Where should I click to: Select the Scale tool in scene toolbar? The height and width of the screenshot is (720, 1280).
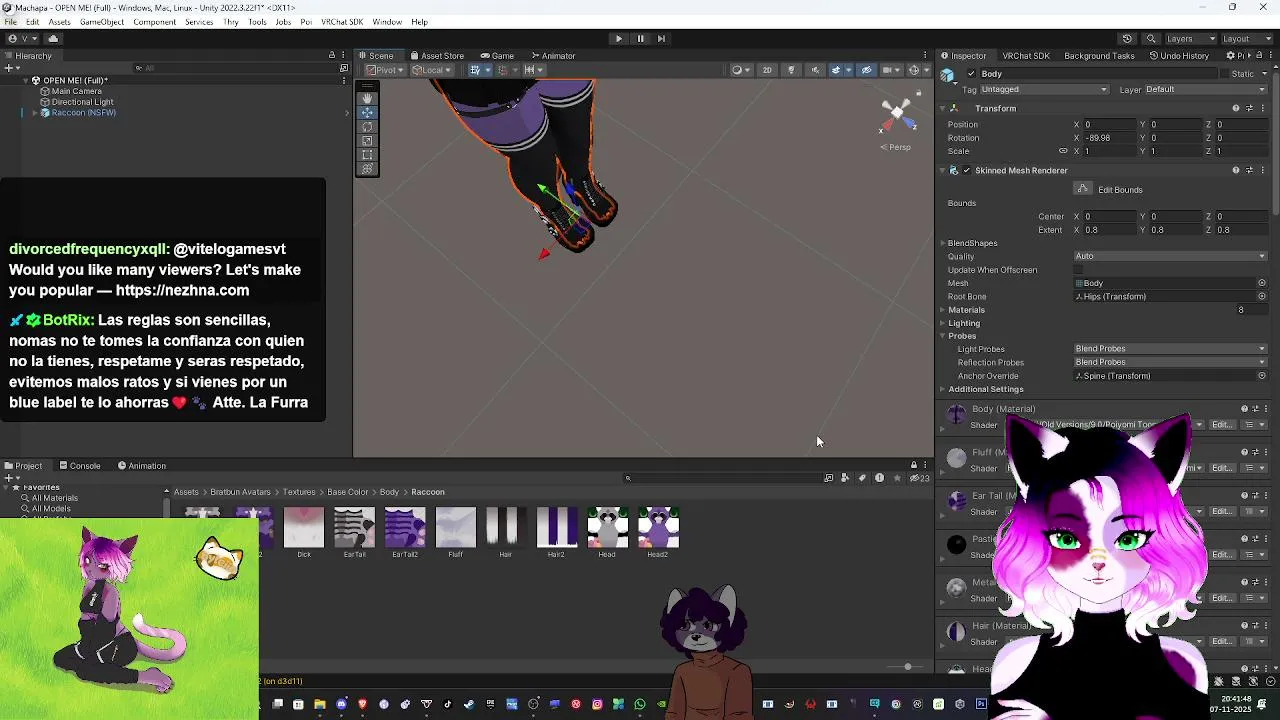tap(367, 140)
